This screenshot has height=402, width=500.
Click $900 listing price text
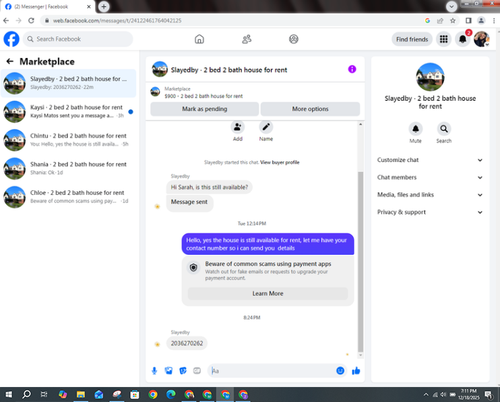[x=170, y=96]
